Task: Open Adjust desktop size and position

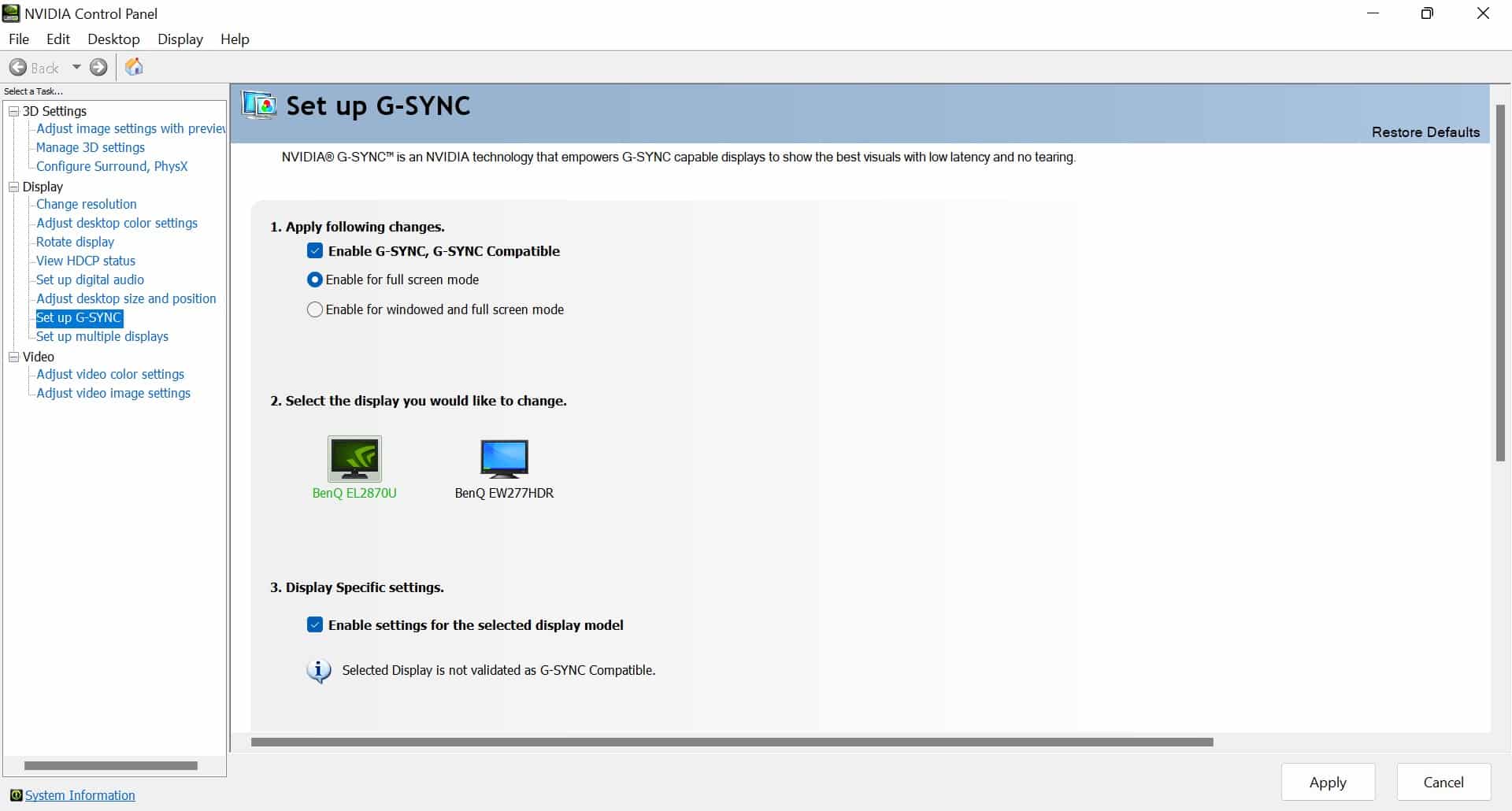Action: (126, 298)
